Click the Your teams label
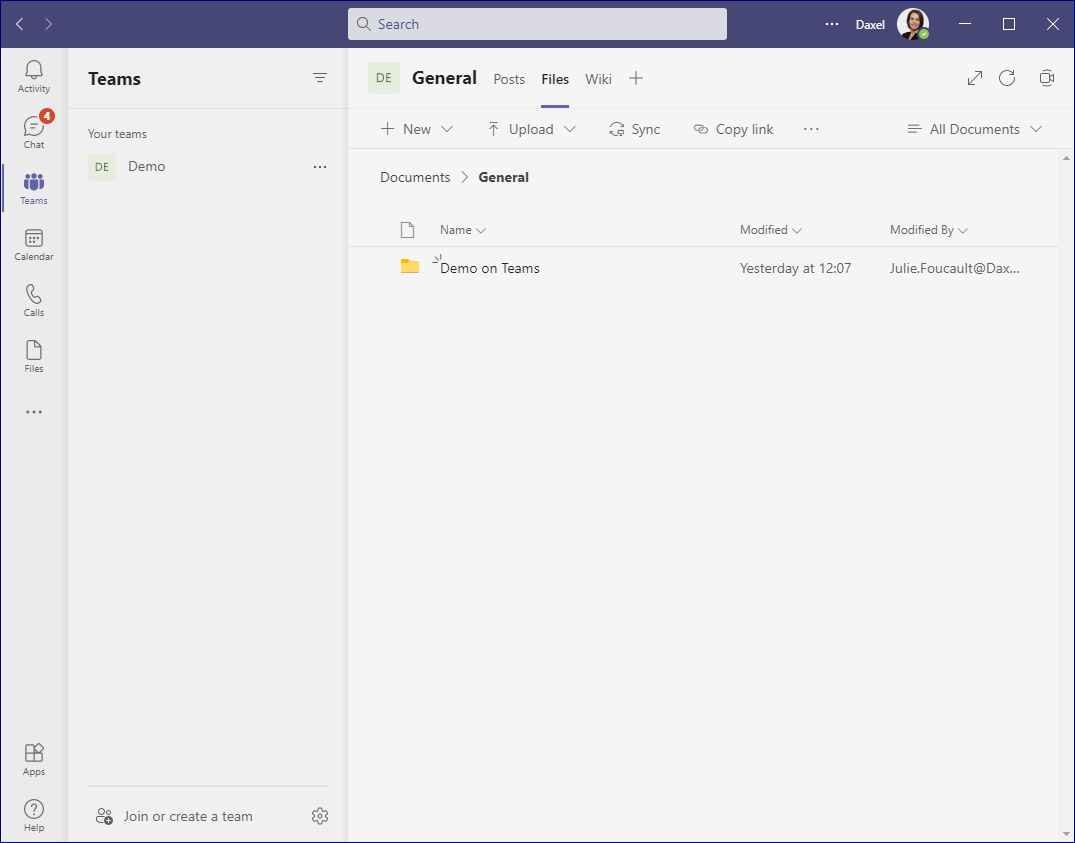 click(x=117, y=134)
